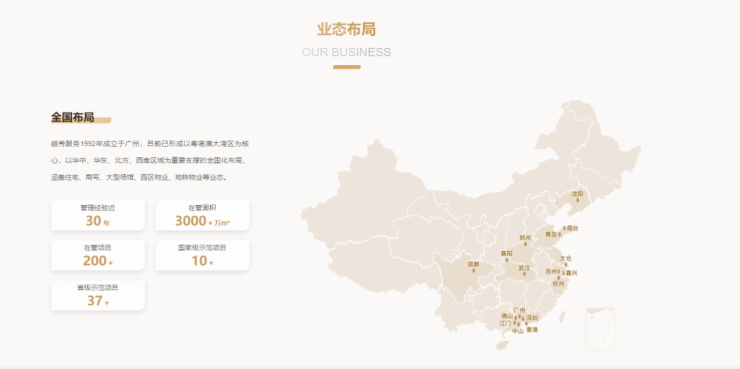The width and height of the screenshot is (740, 369).
Task: Click the 业态布局 section heading
Action: pyautogui.click(x=346, y=29)
